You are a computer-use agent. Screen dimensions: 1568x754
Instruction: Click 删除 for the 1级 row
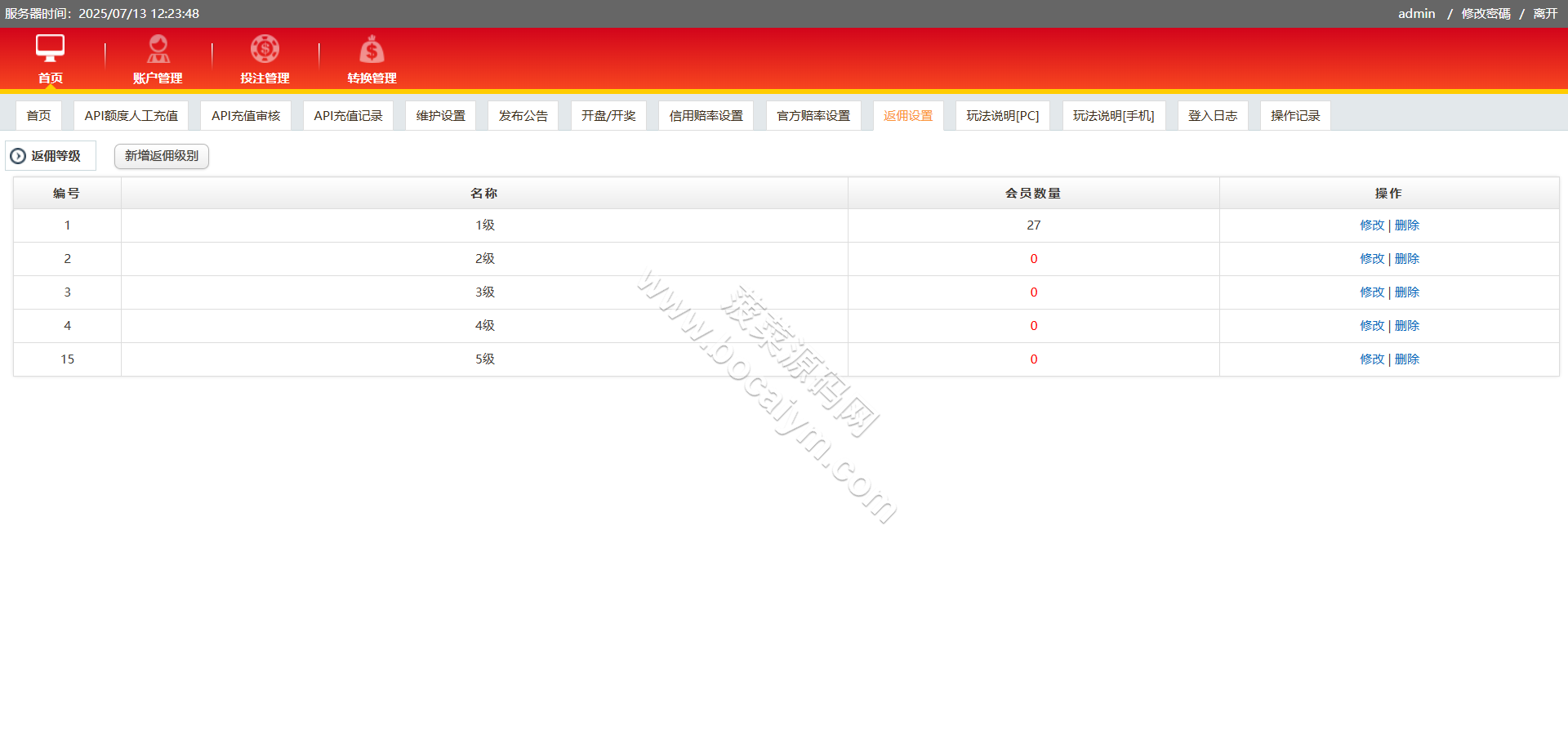point(1407,225)
